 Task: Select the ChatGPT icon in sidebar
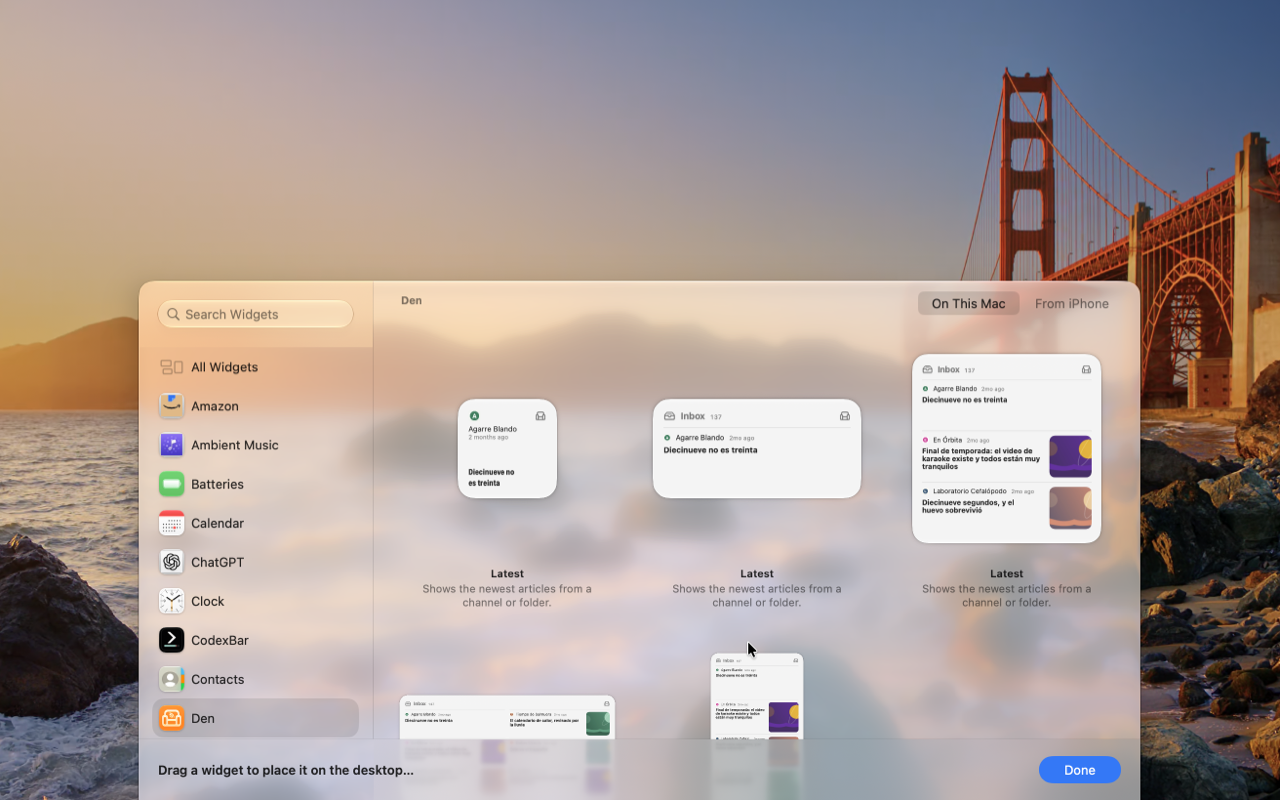(x=172, y=562)
